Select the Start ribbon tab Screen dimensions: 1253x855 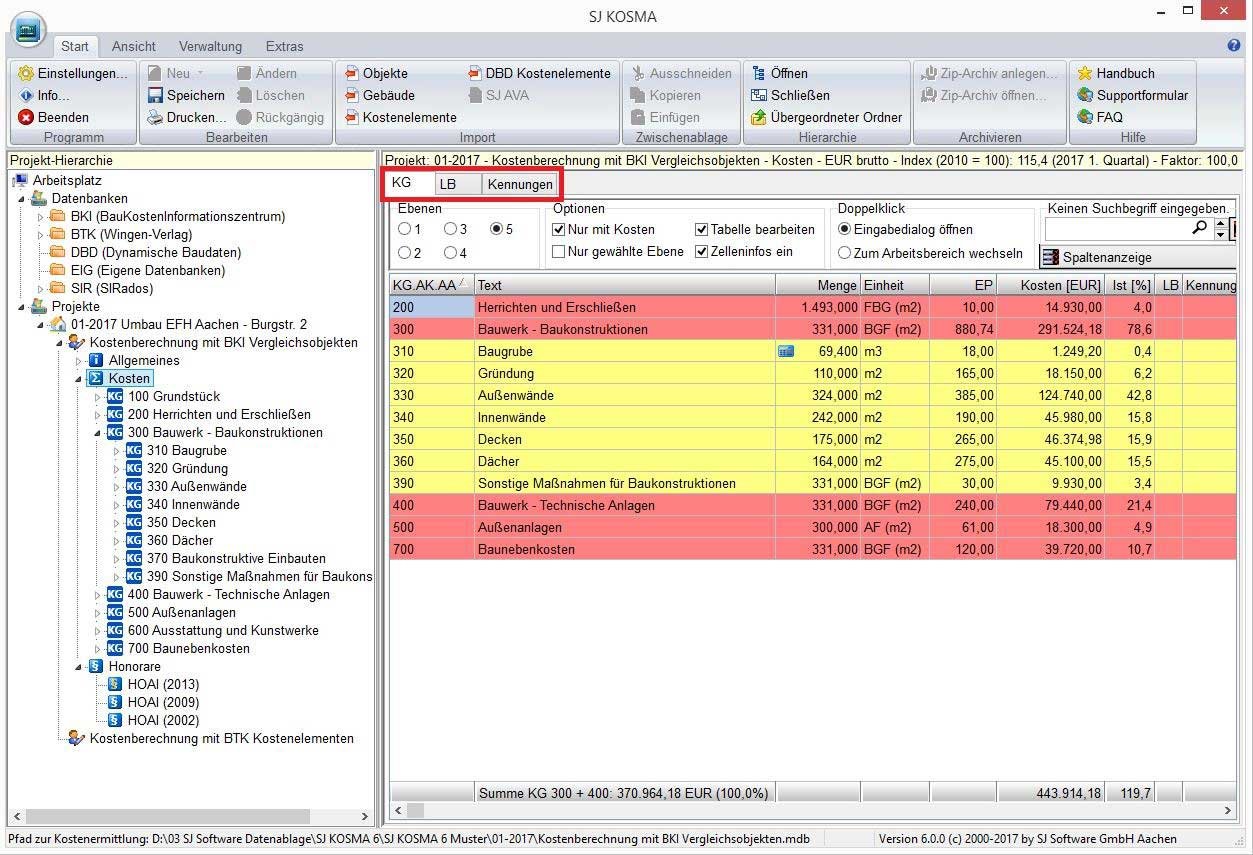tap(74, 46)
